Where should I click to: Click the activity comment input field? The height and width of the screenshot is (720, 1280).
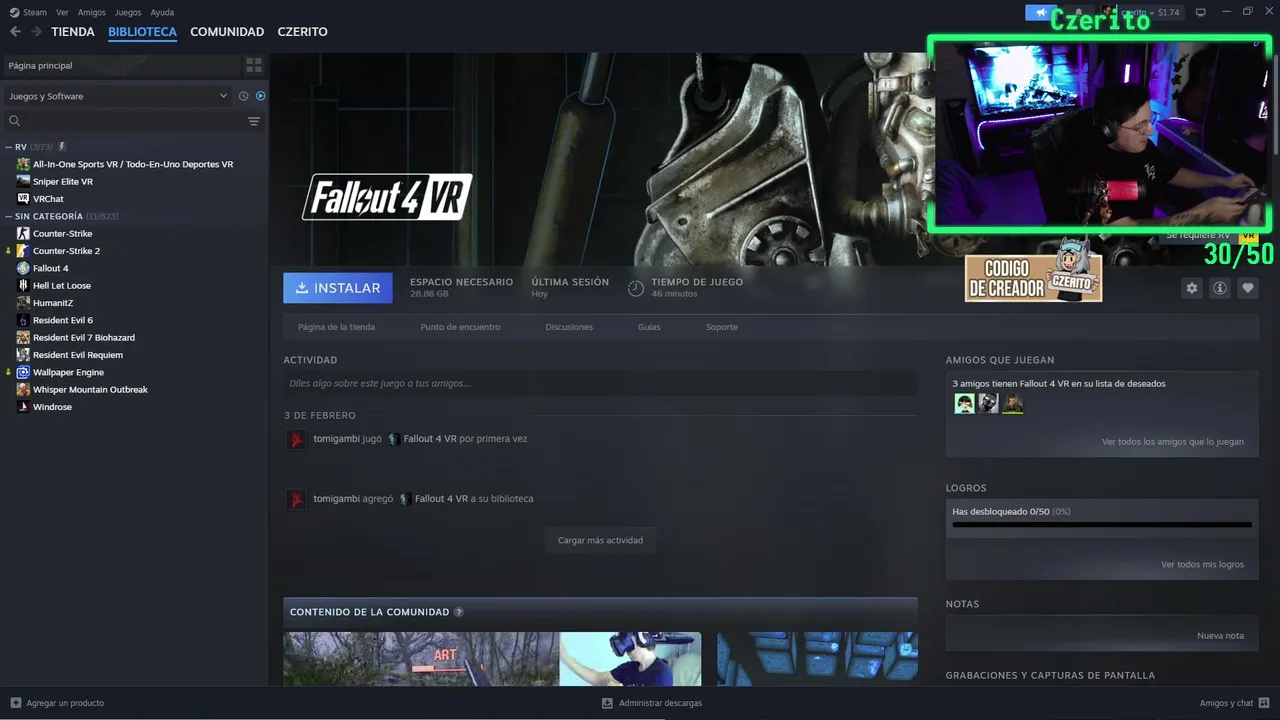tap(600, 383)
